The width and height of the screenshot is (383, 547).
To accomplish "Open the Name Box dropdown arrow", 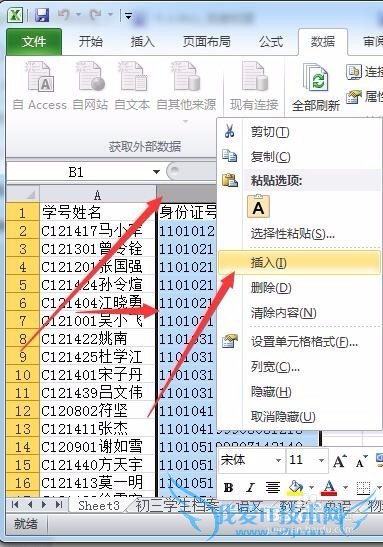I will (156, 172).
